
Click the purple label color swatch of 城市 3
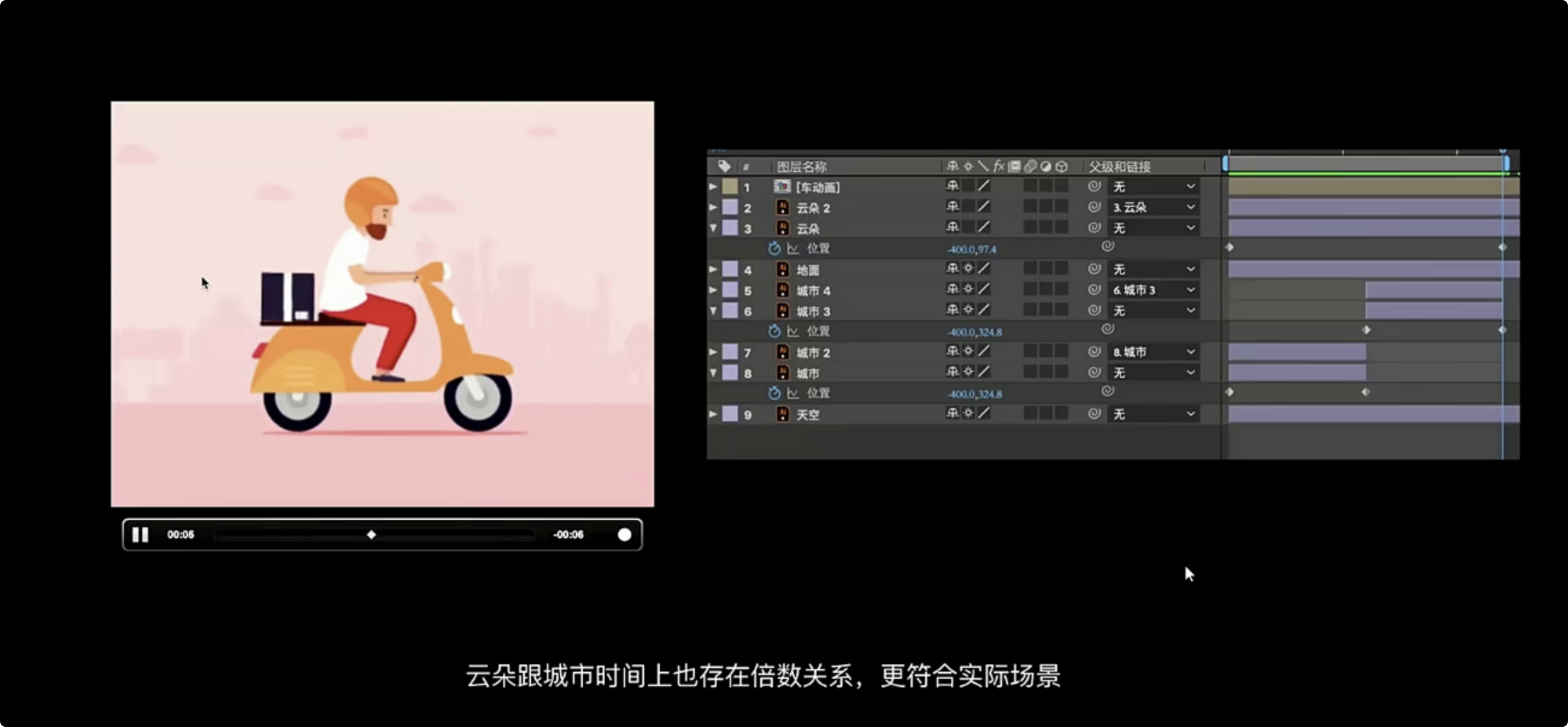point(730,311)
